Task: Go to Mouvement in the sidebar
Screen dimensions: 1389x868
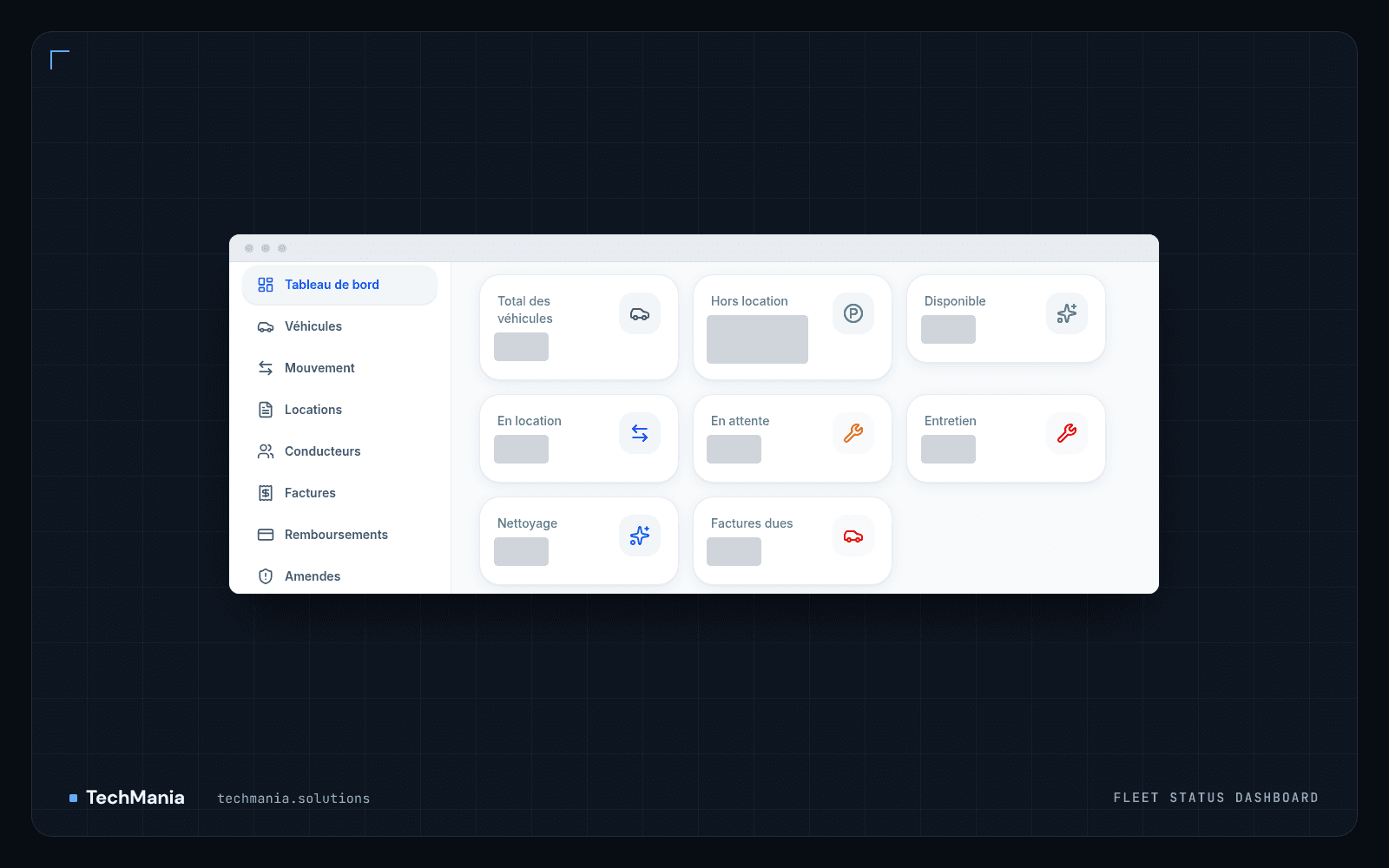Action: [339, 368]
